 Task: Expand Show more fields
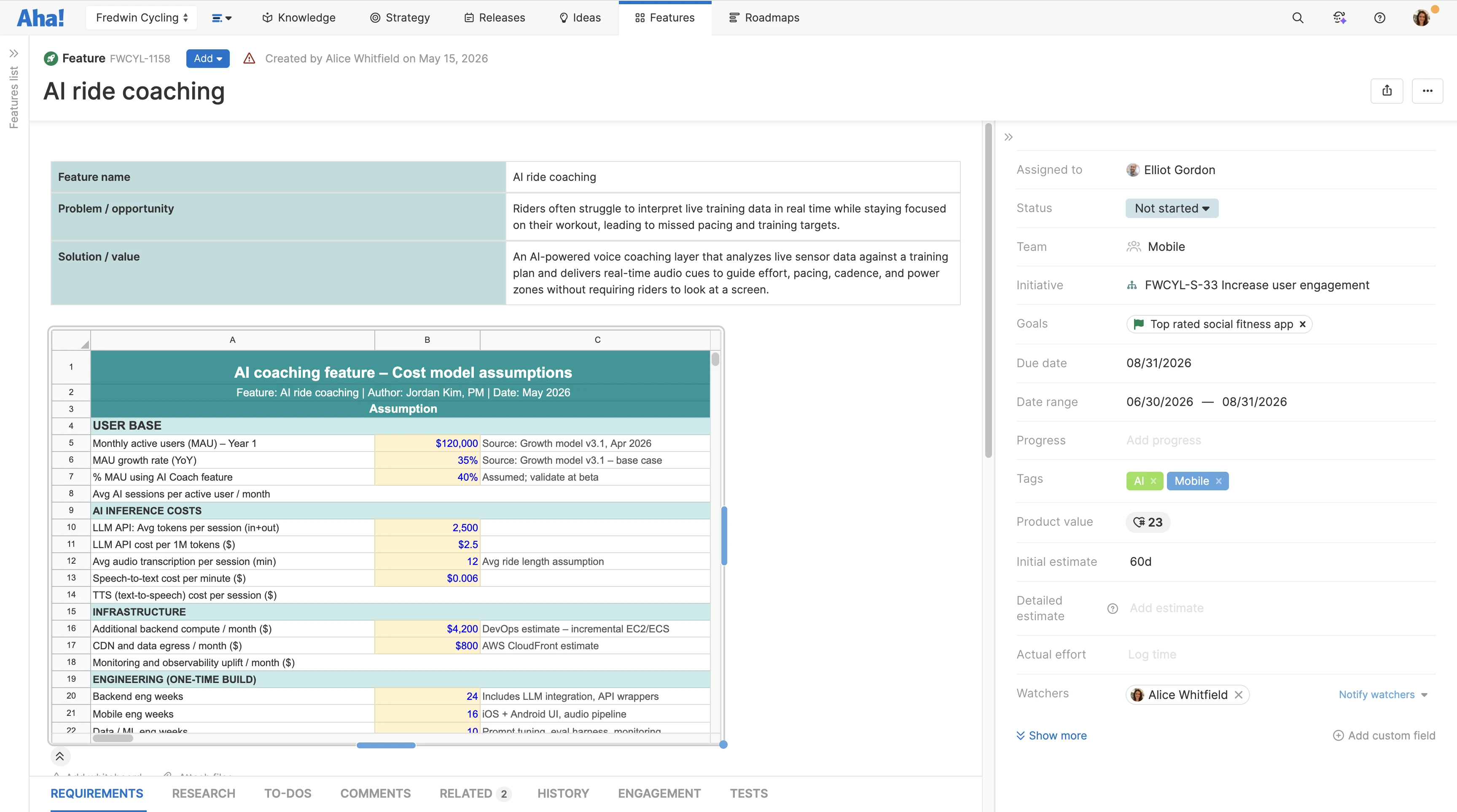(1051, 735)
